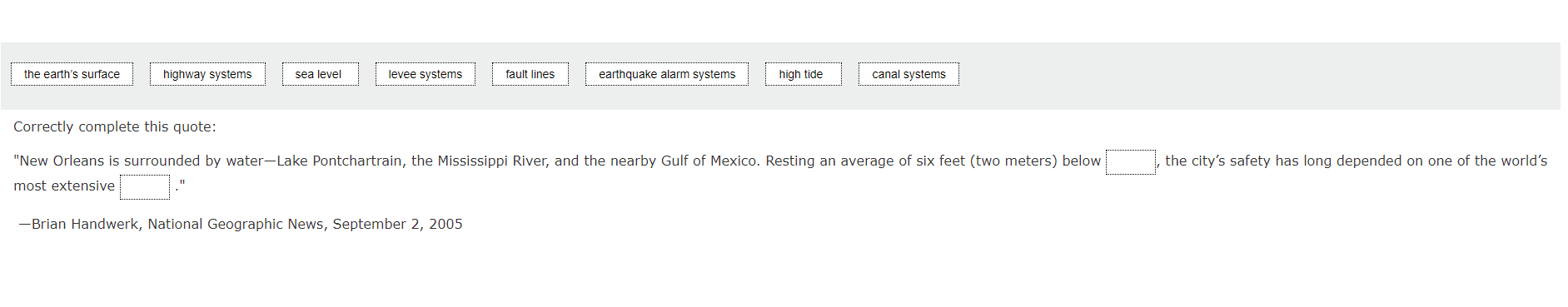Click the phrase "the city's safety"
This screenshot has width=1568, height=307.
pyautogui.click(x=1218, y=161)
